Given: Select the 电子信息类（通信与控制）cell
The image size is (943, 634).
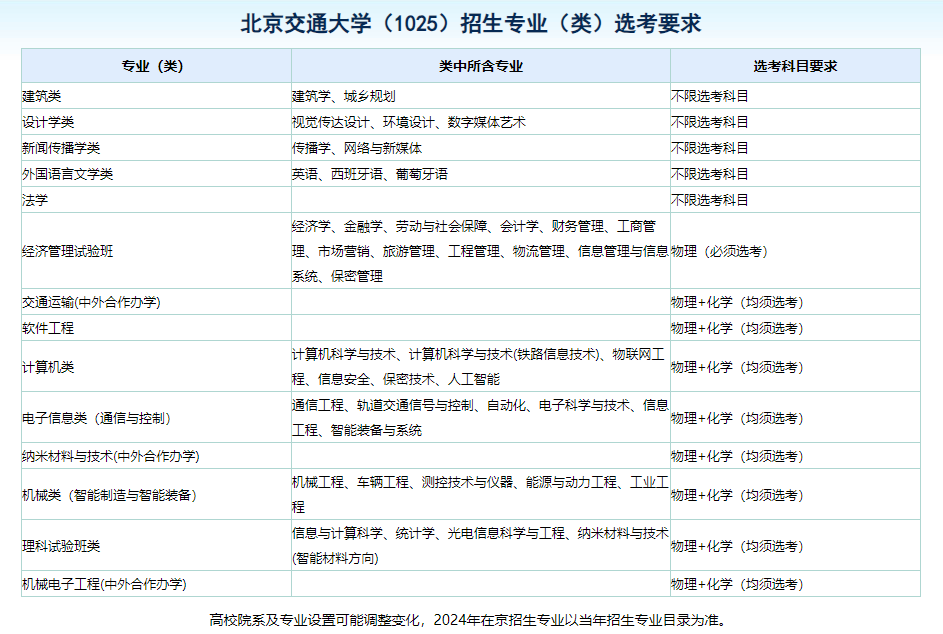Looking at the screenshot, I should pos(156,417).
